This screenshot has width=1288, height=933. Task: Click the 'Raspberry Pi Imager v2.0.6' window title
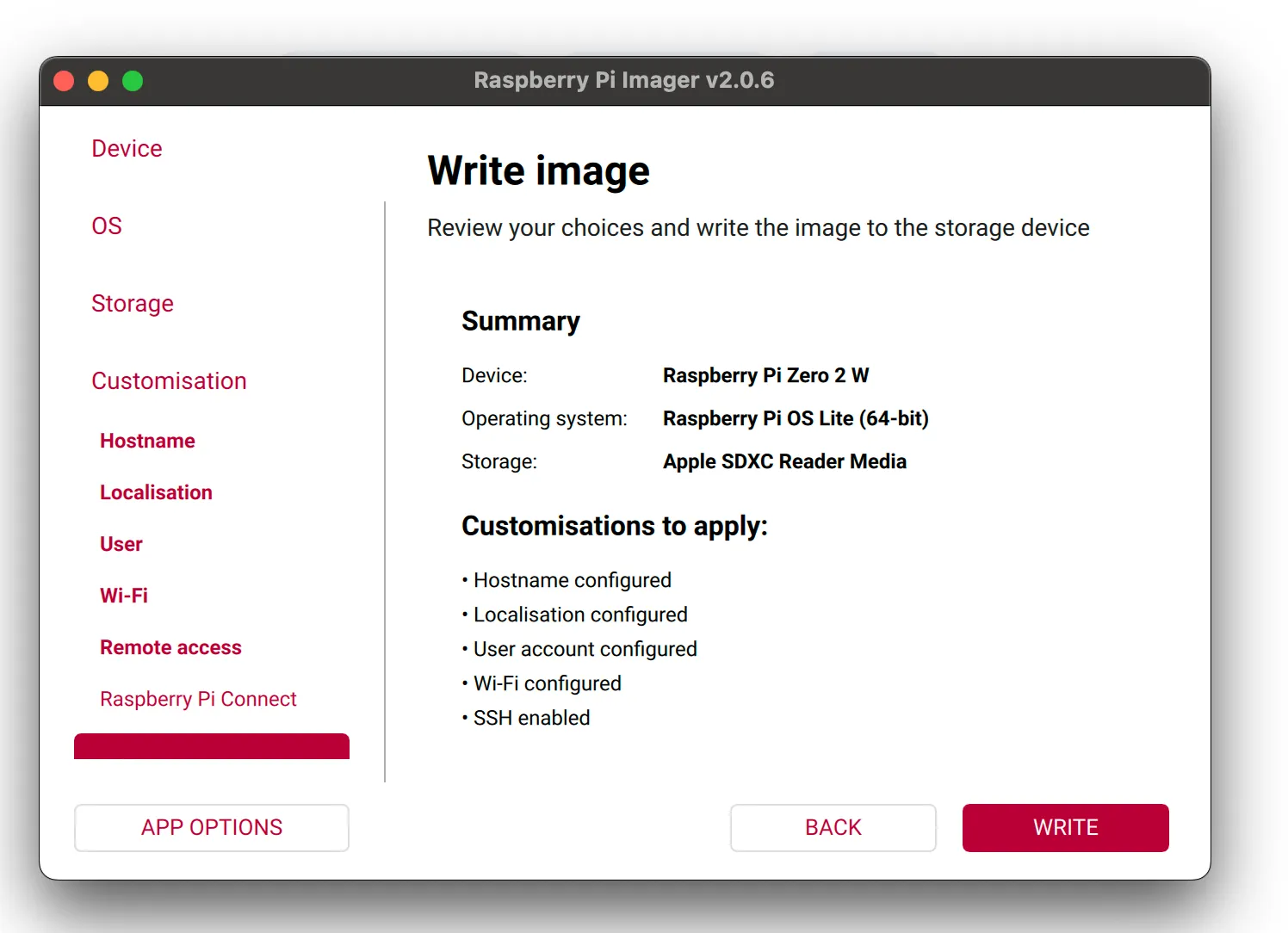(624, 80)
